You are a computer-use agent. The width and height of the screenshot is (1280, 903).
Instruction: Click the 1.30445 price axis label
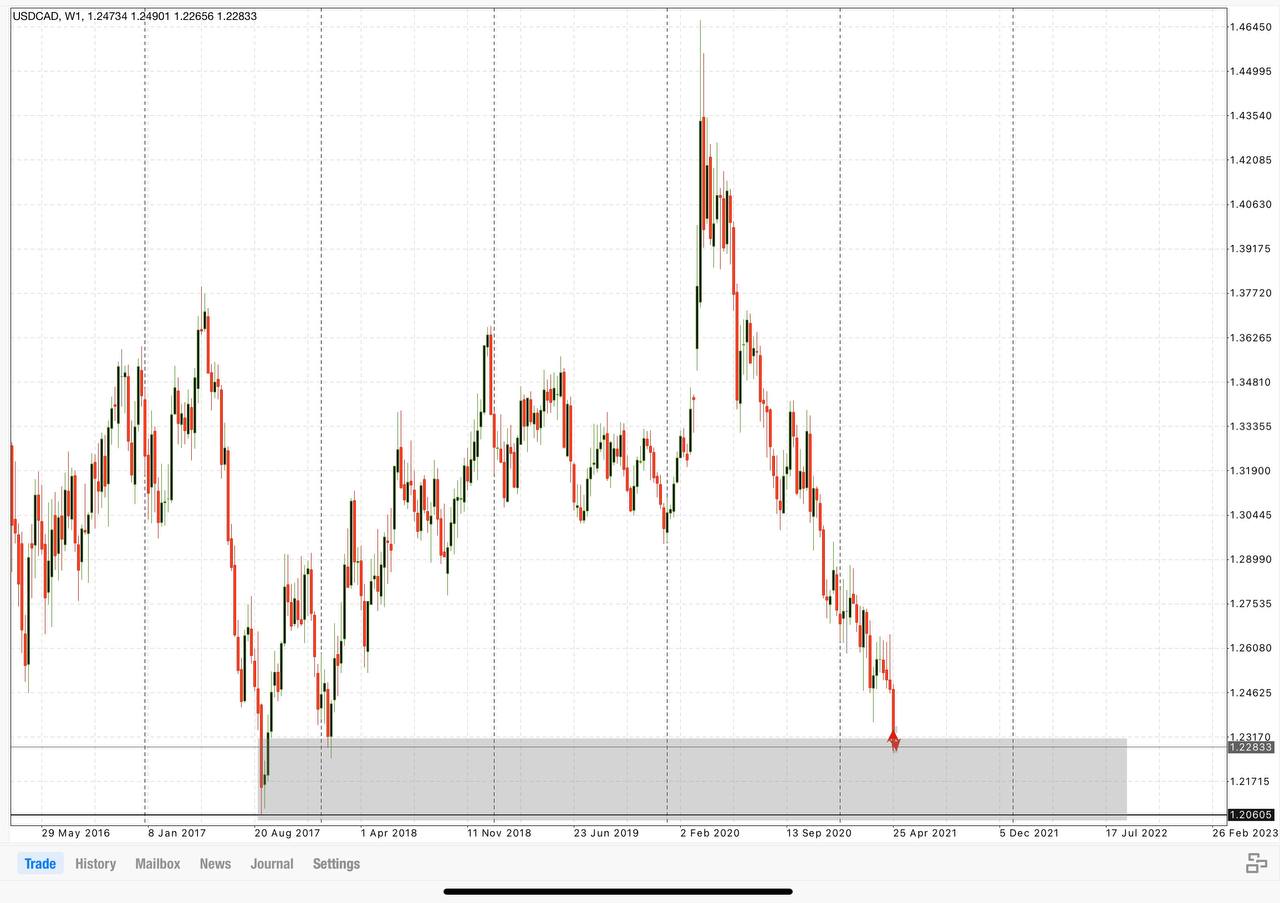click(1253, 515)
